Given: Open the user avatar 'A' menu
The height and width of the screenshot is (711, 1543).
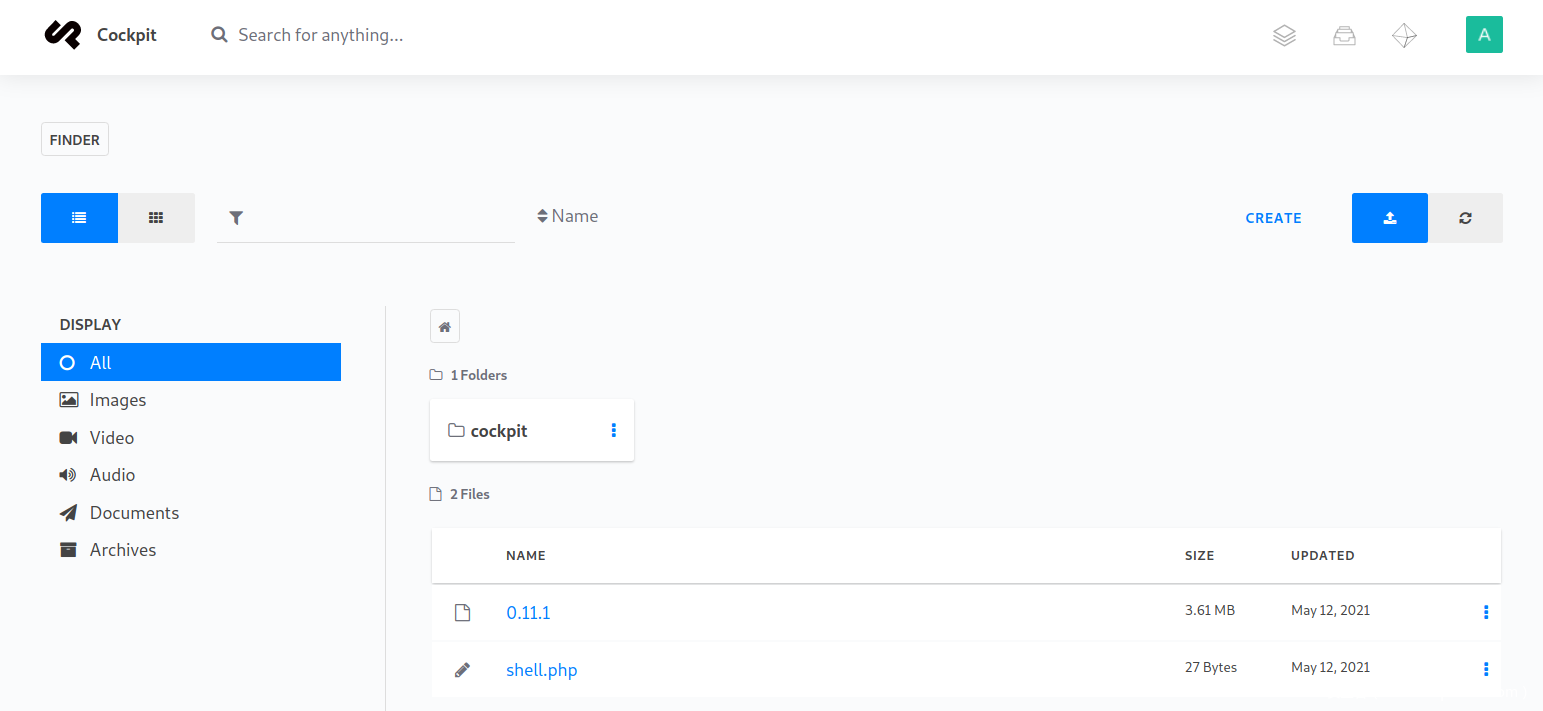Looking at the screenshot, I should pyautogui.click(x=1484, y=35).
